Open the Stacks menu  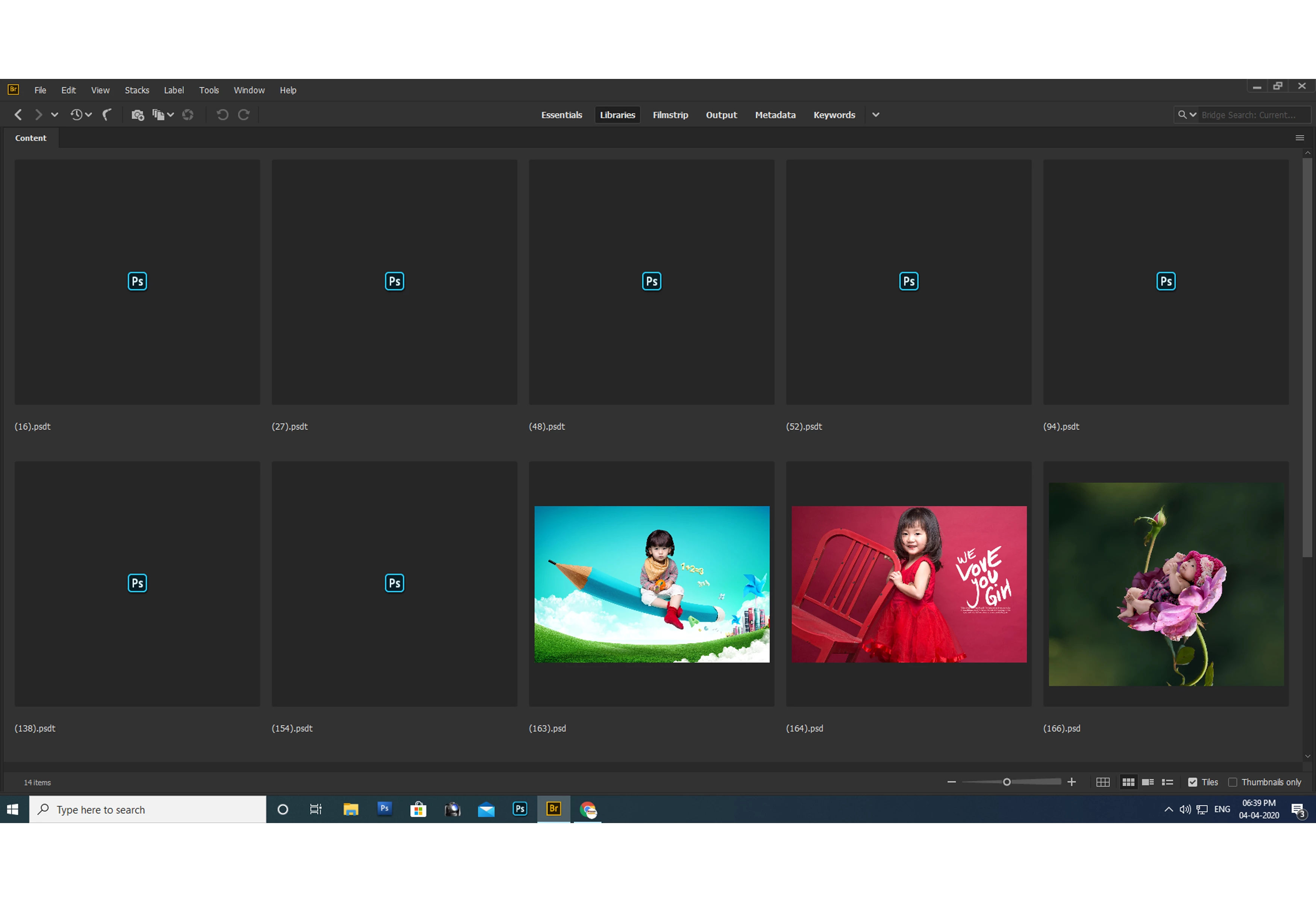point(136,90)
